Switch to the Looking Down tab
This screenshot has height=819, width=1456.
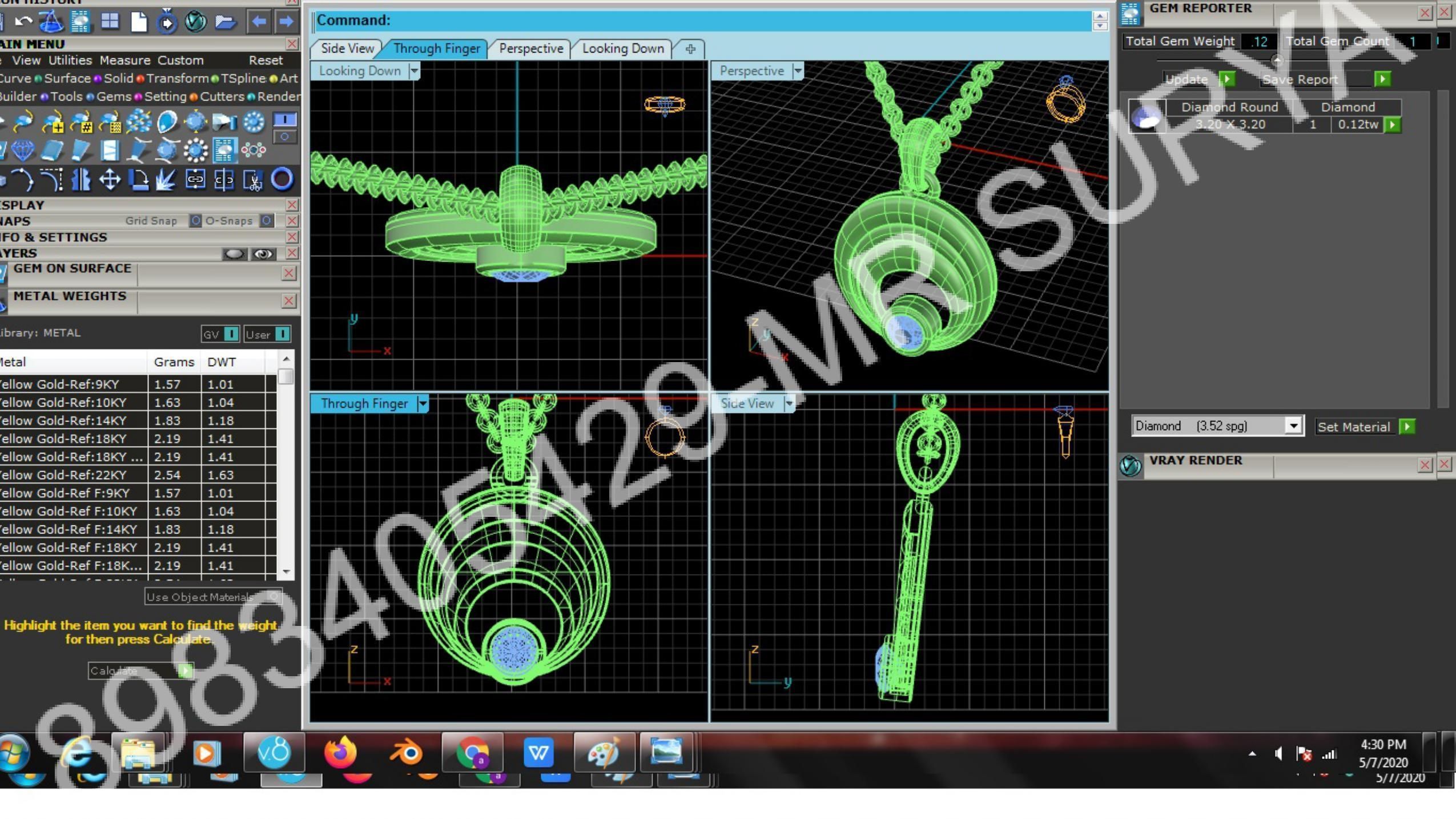point(623,49)
